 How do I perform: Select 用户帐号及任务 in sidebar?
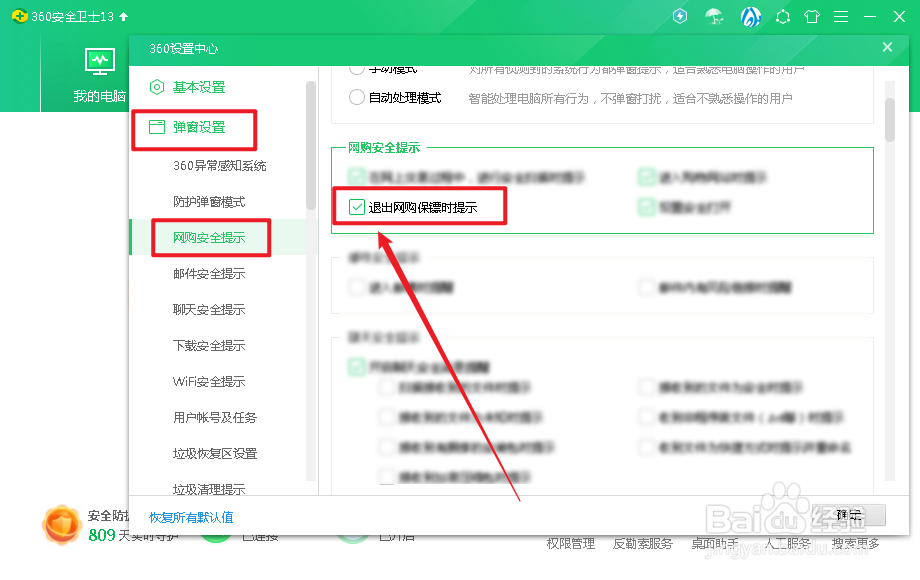215,418
